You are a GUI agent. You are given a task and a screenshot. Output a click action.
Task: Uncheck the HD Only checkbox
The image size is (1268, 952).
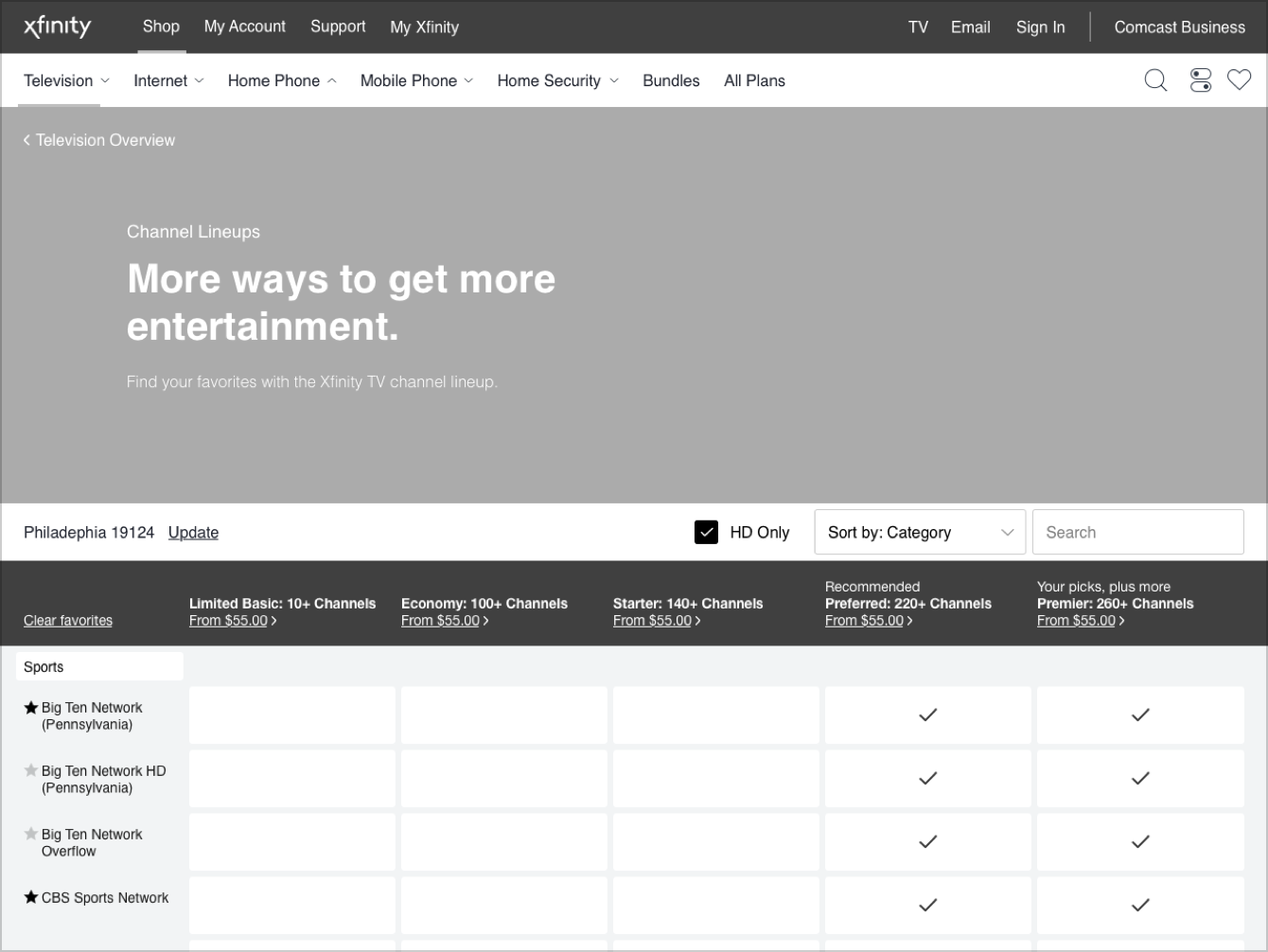(x=706, y=533)
